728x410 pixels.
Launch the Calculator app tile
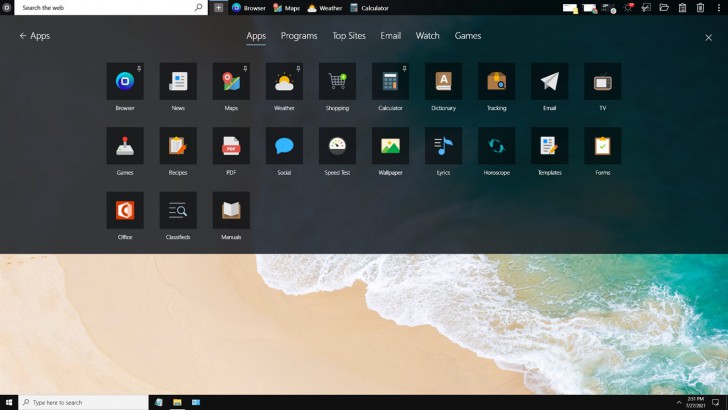pos(390,81)
